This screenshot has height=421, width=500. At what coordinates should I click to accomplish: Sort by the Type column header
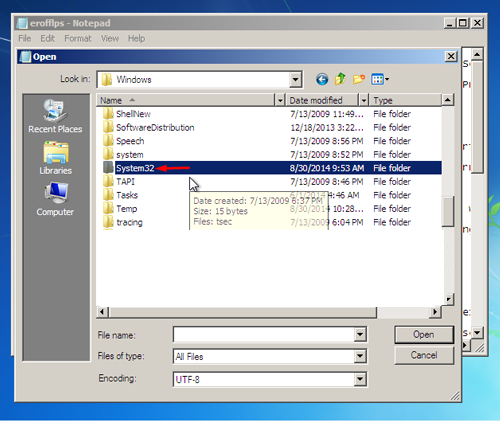405,100
